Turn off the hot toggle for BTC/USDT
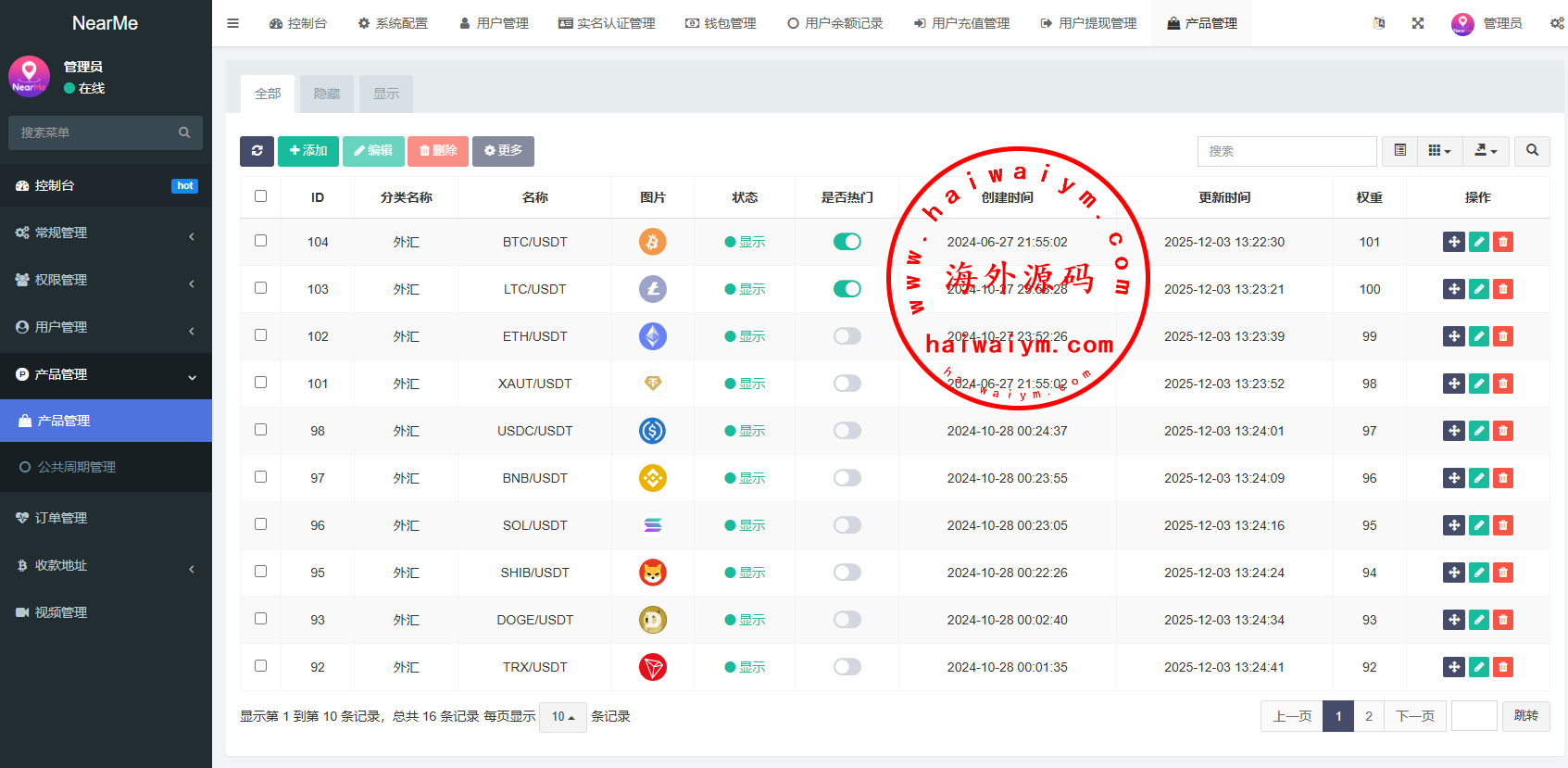 [x=847, y=242]
